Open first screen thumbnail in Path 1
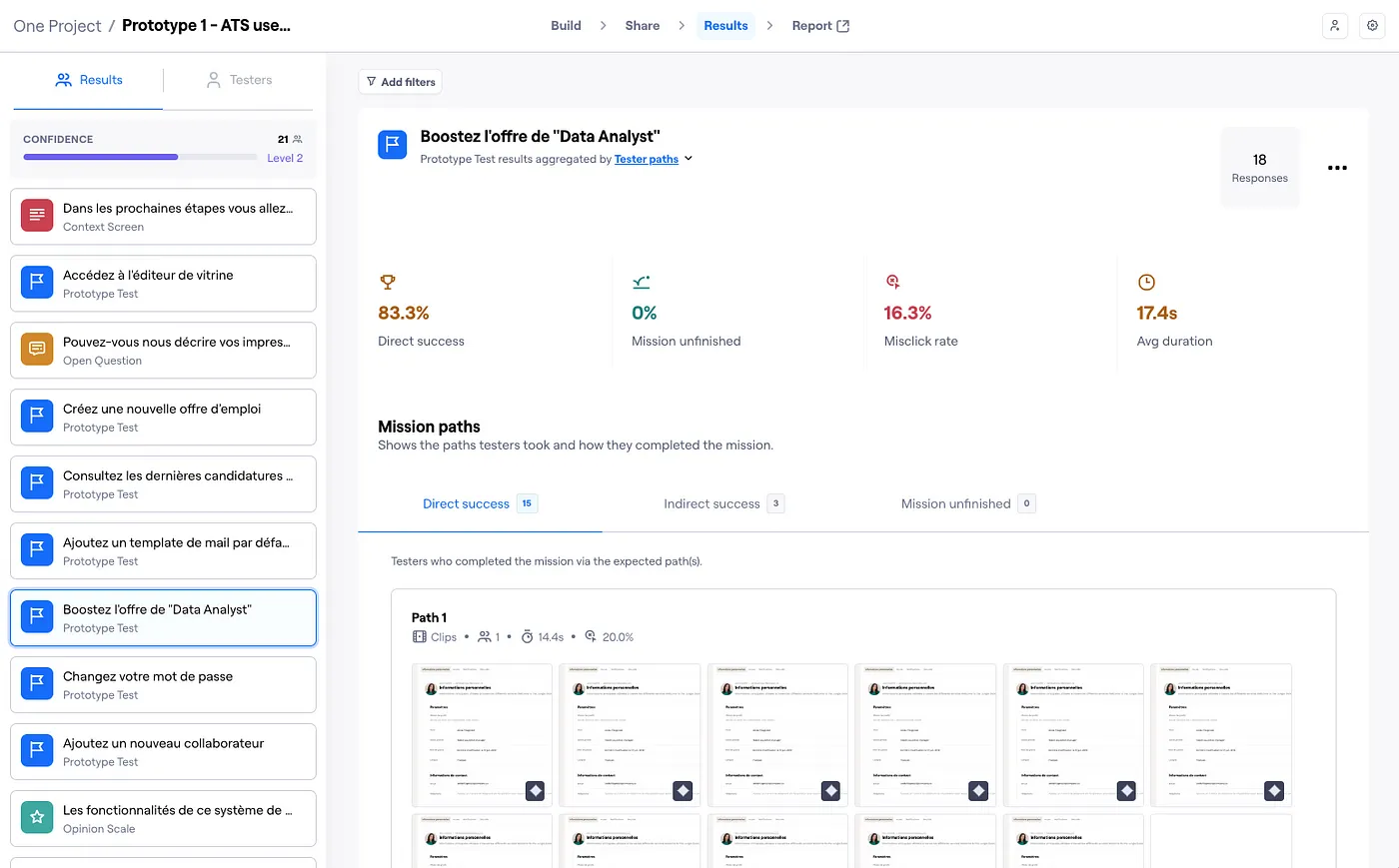 482,735
